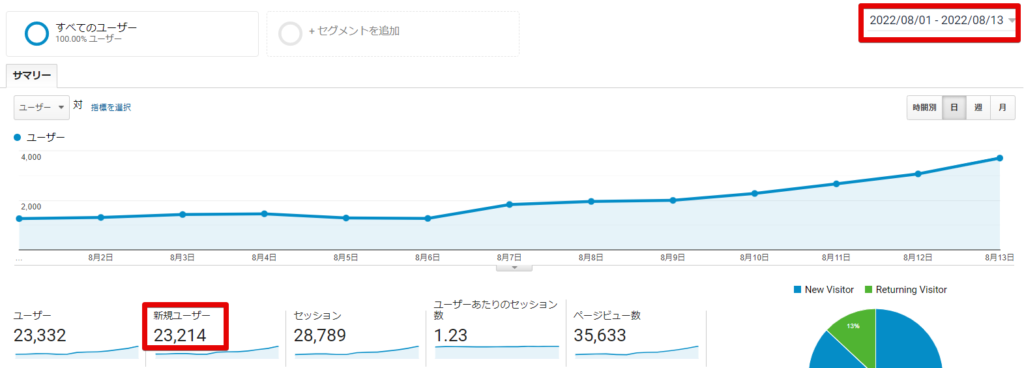The width and height of the screenshot is (1024, 368).
Task: Click the blue New Visitor legend swatch
Action: pyautogui.click(x=797, y=289)
